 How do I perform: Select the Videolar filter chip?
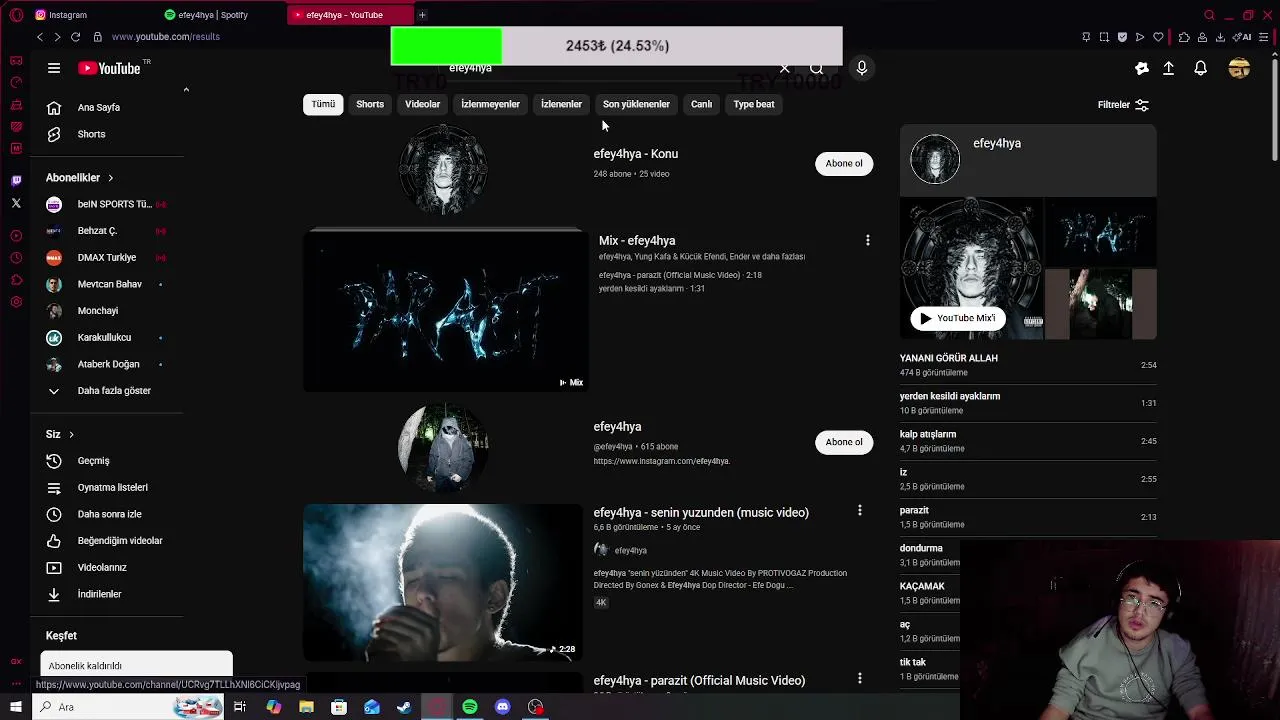pyautogui.click(x=422, y=104)
